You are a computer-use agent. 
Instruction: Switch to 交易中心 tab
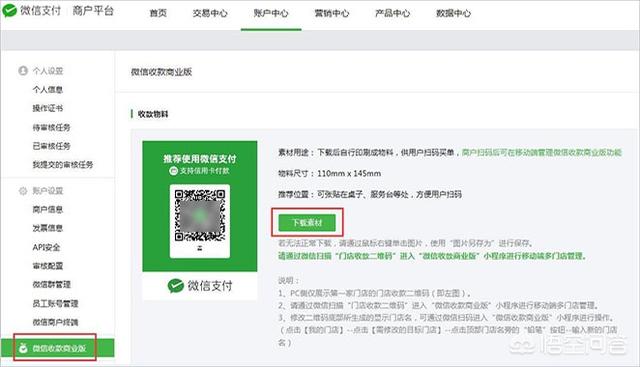point(210,13)
